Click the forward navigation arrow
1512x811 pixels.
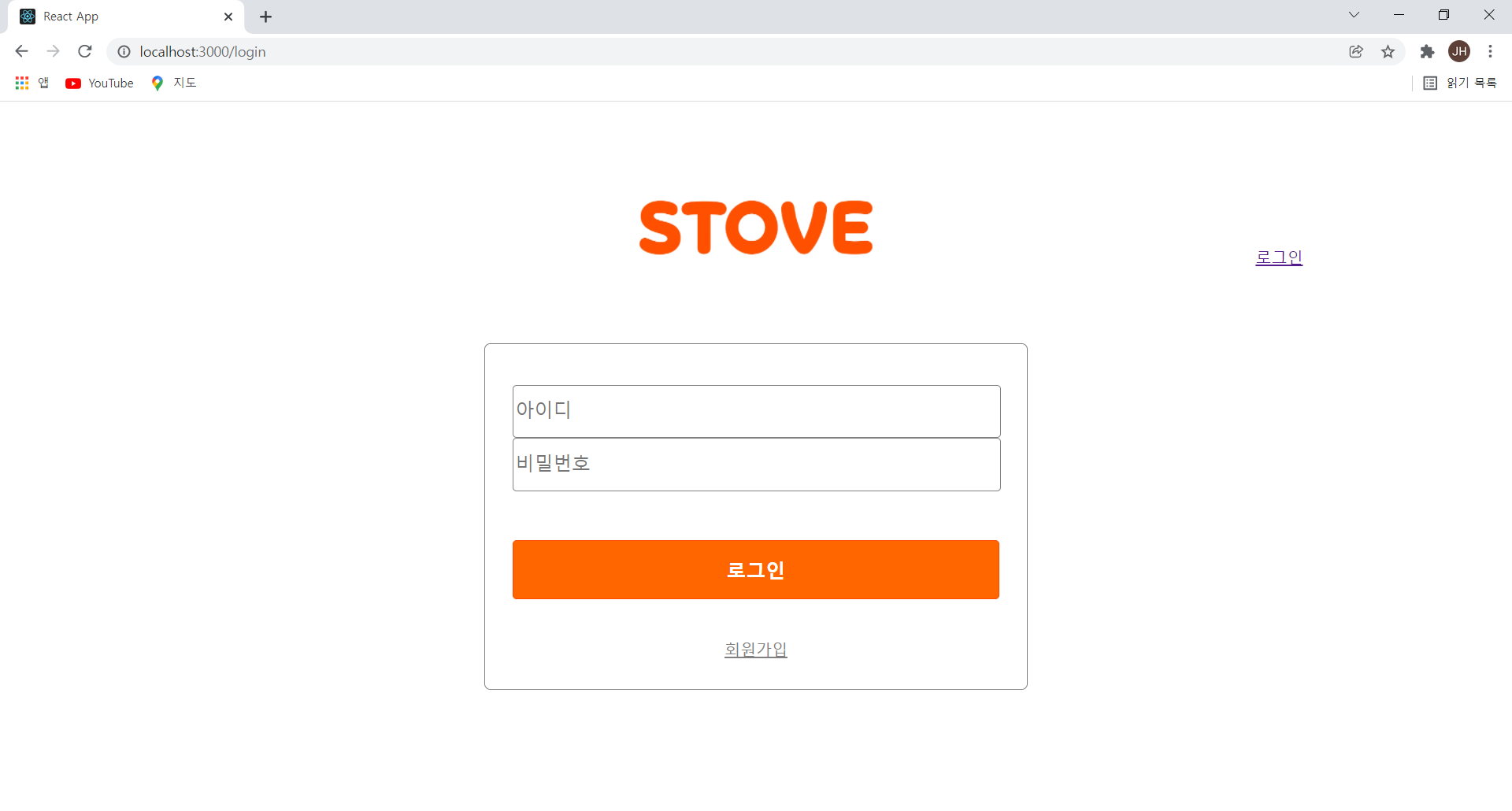[53, 51]
